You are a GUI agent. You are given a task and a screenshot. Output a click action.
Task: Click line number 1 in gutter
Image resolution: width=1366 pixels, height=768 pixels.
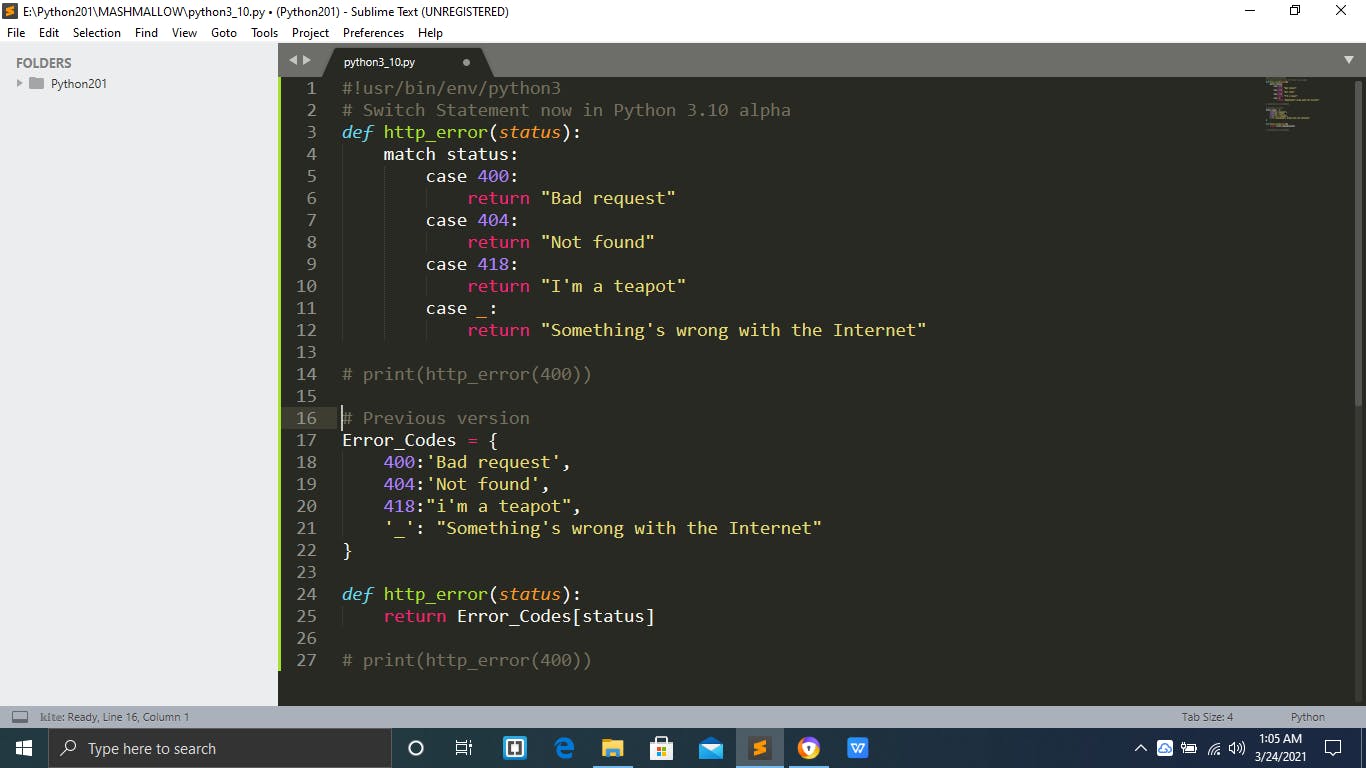tap(311, 88)
